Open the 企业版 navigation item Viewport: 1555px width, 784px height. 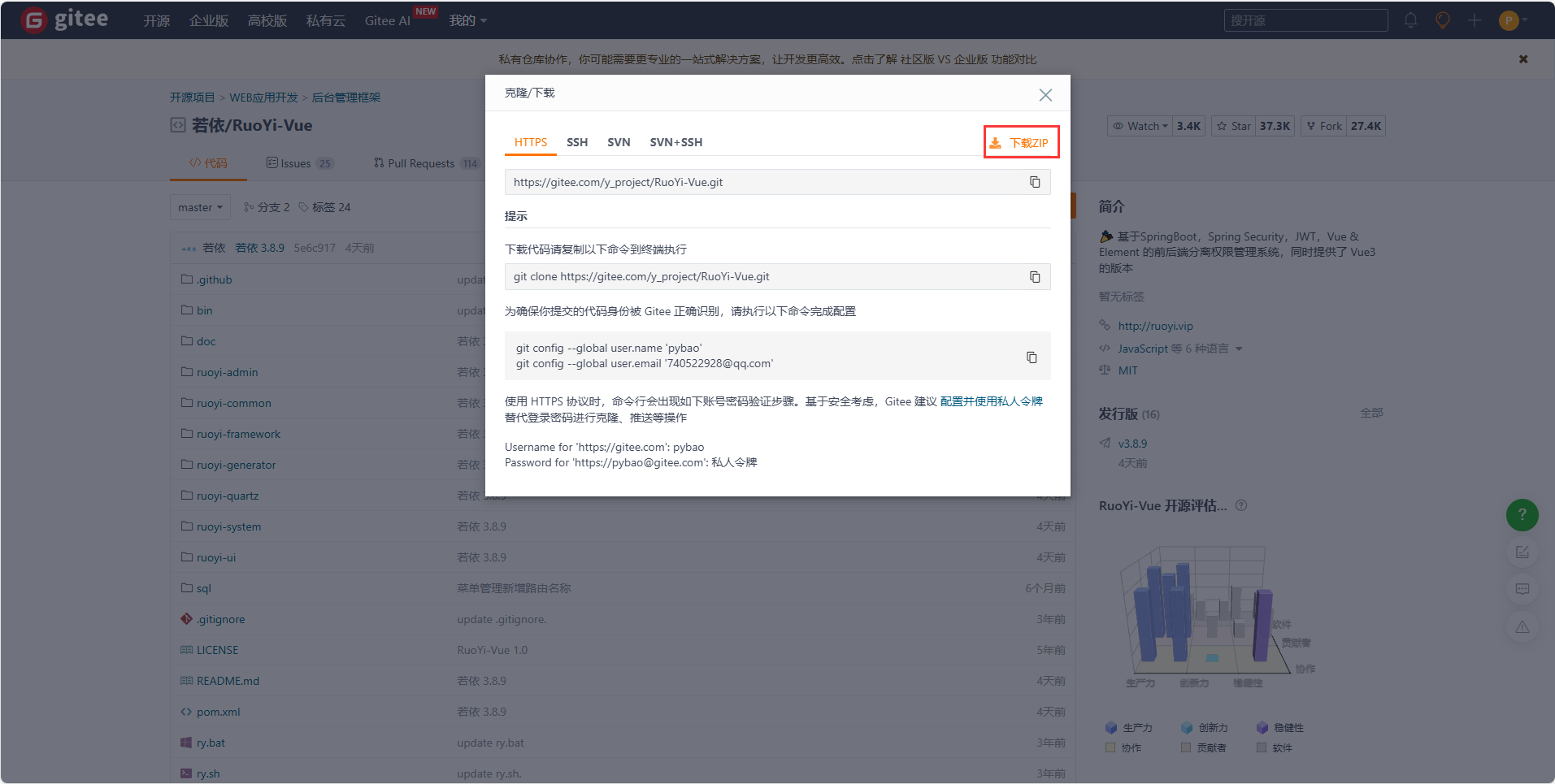[209, 20]
